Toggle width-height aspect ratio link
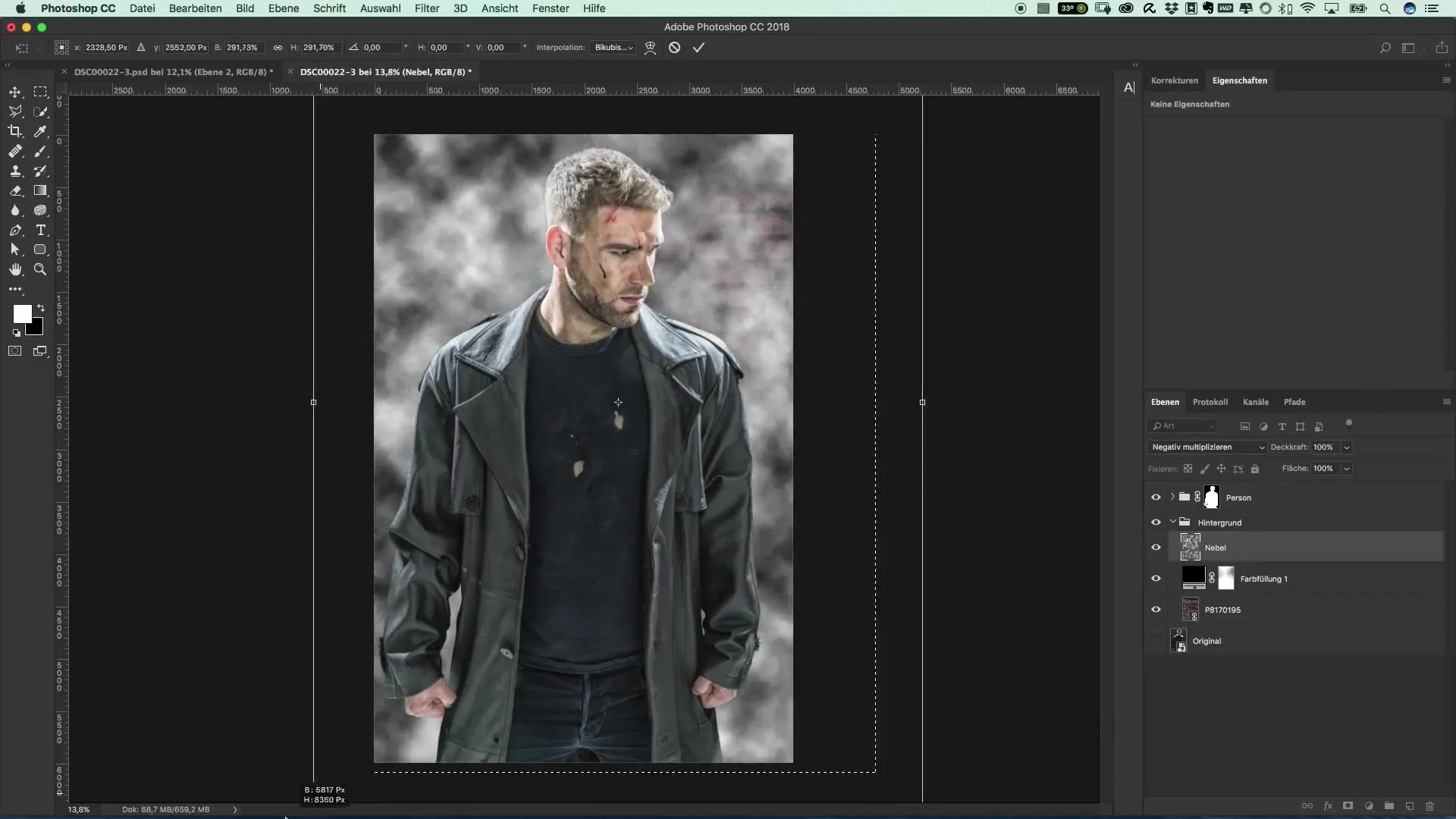Viewport: 1456px width, 819px height. [x=278, y=47]
